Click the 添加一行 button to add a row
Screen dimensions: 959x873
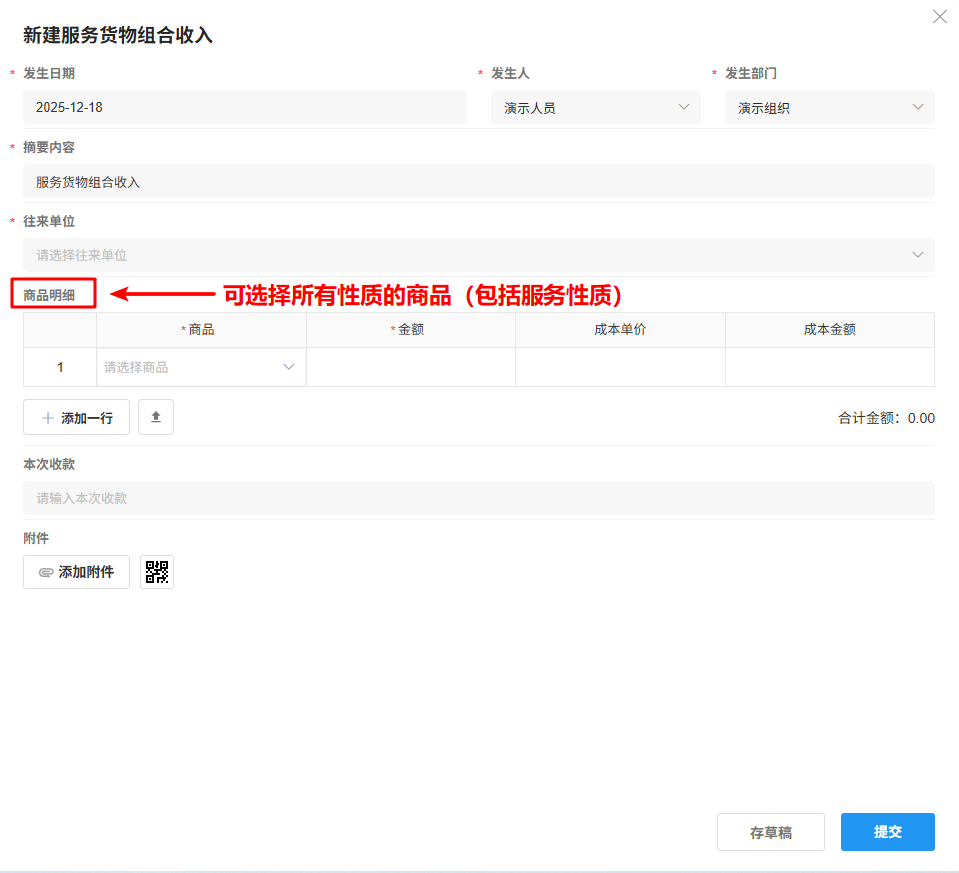76,417
